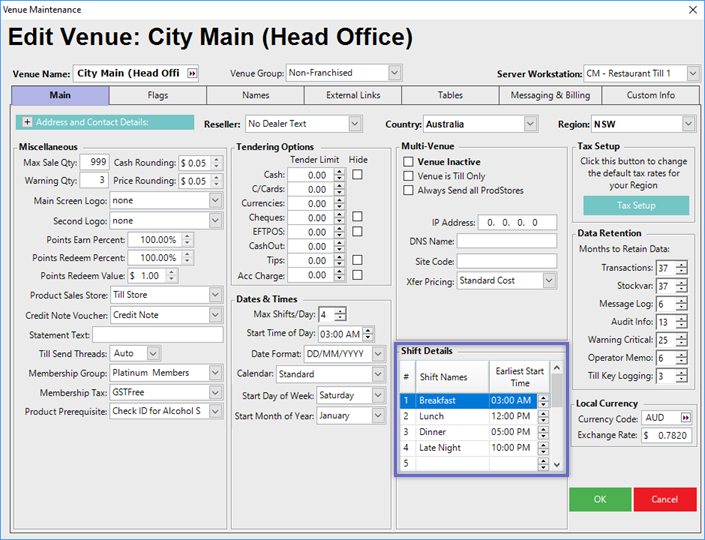Open the Messaging & Billing tab
705x540 pixels.
(x=552, y=96)
